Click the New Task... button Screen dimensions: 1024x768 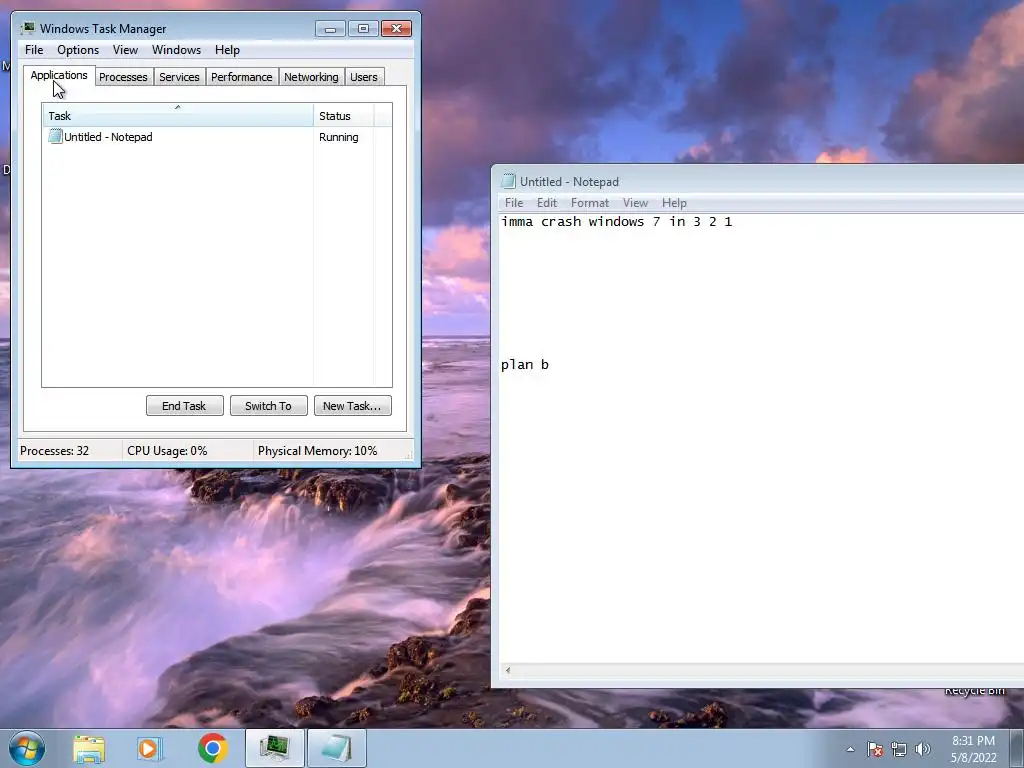[352, 406]
